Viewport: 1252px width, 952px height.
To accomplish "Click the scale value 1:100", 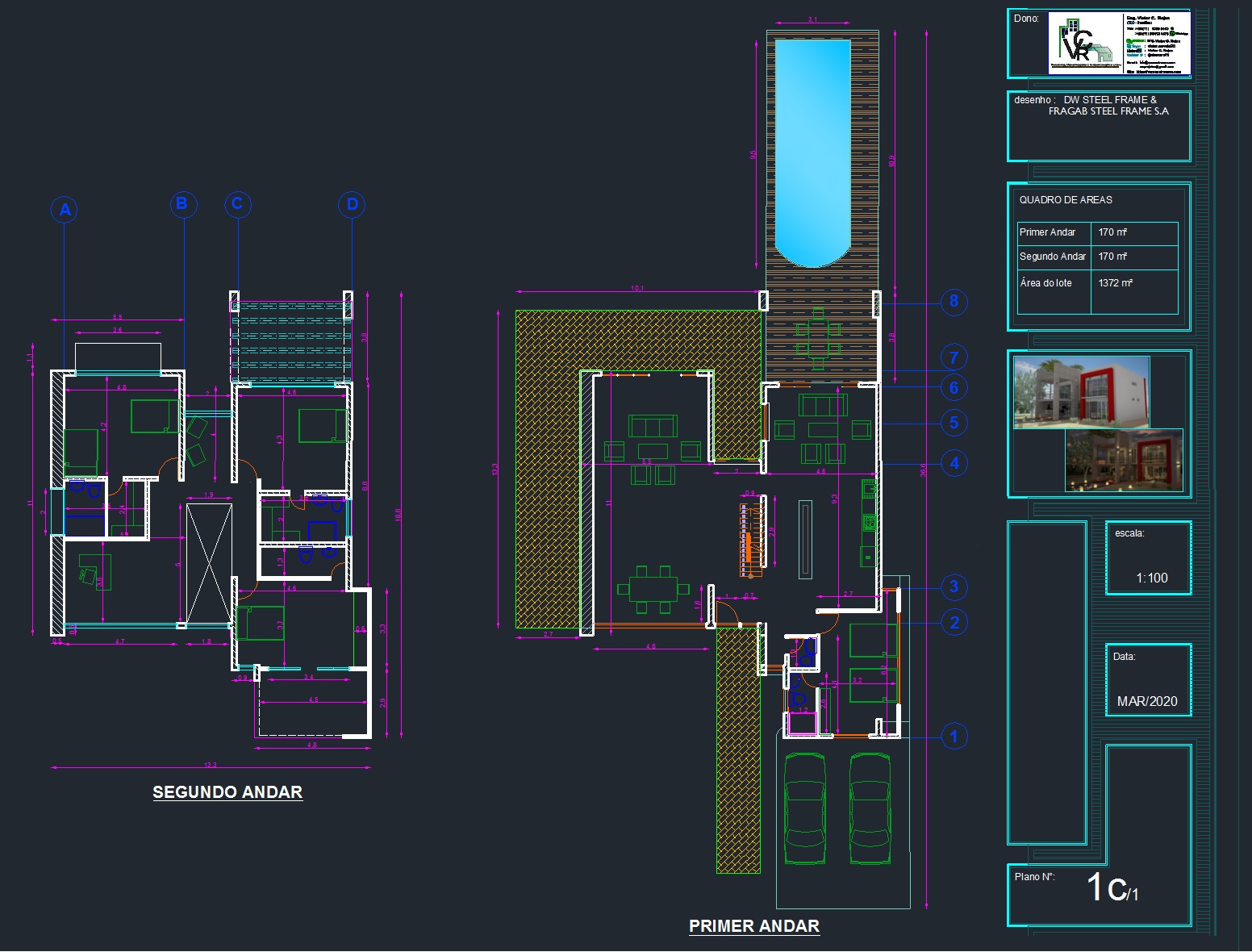I will click(1151, 578).
